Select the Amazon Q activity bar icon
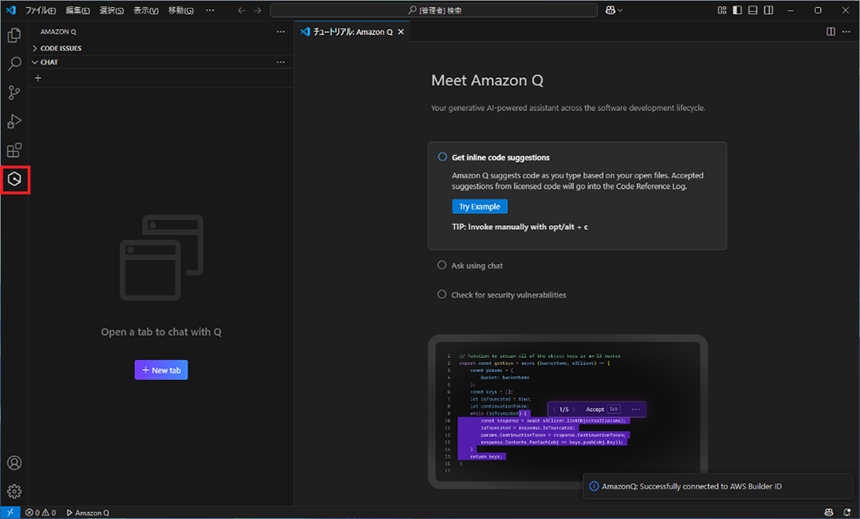Image resolution: width=860 pixels, height=519 pixels. (15, 179)
